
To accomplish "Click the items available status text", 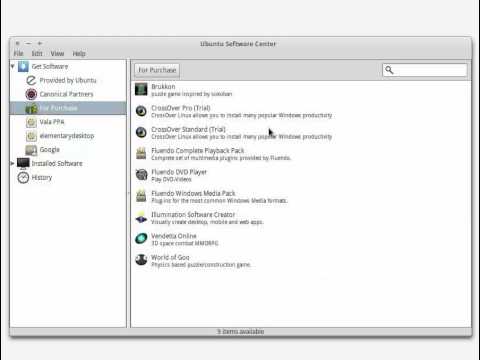I will click(241, 331).
